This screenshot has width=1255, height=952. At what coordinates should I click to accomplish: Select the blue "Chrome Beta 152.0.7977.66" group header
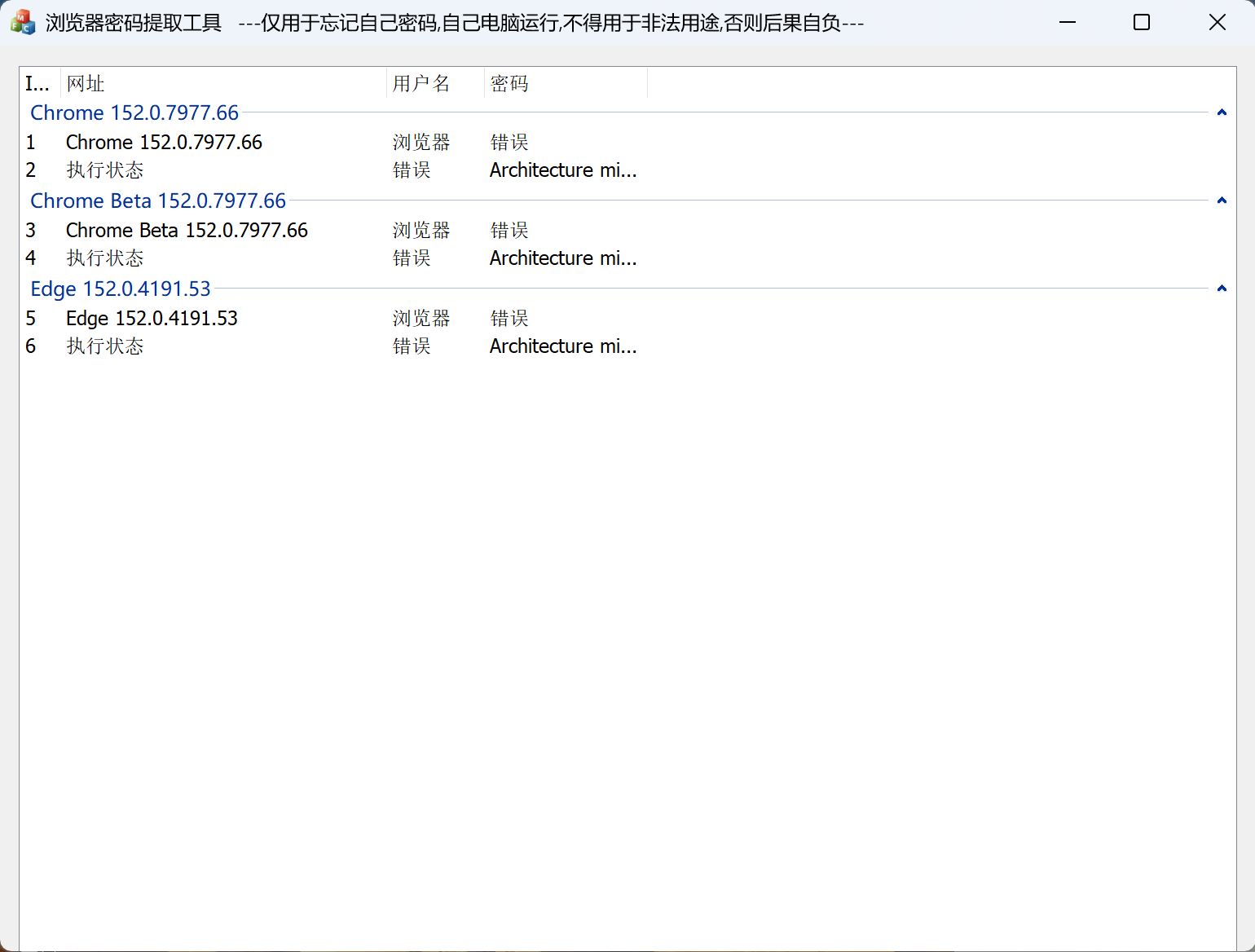tap(158, 201)
